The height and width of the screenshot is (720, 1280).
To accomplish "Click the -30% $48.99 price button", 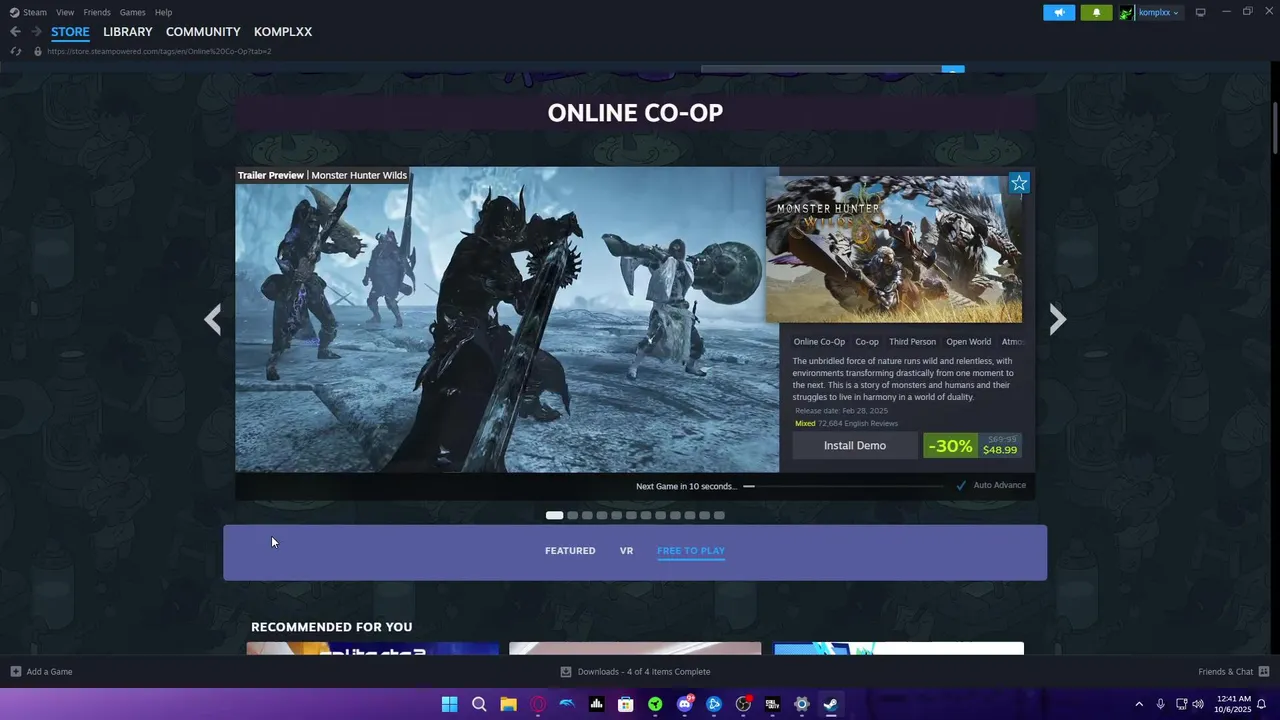I will [973, 446].
